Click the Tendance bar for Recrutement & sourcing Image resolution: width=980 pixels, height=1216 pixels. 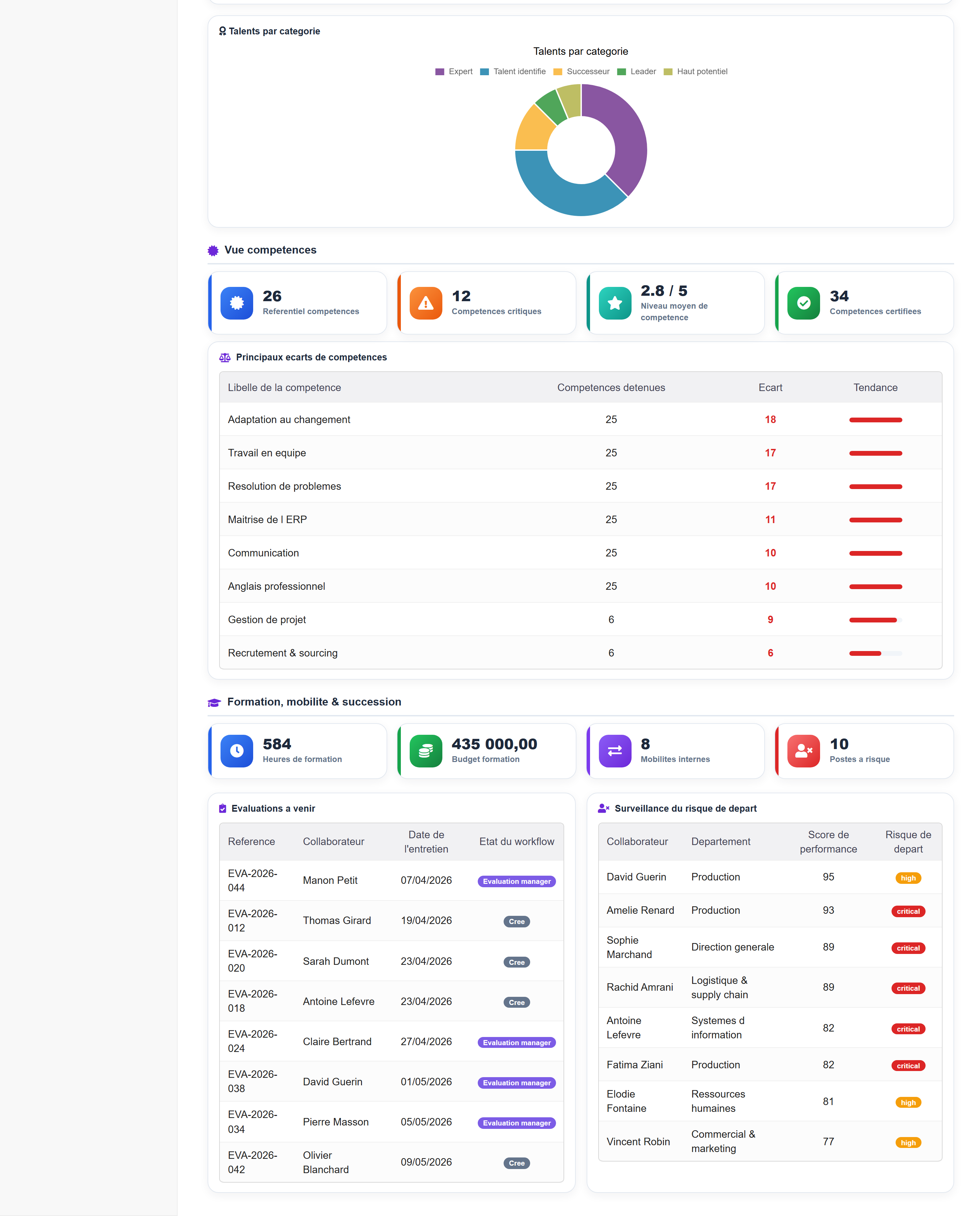(x=875, y=653)
